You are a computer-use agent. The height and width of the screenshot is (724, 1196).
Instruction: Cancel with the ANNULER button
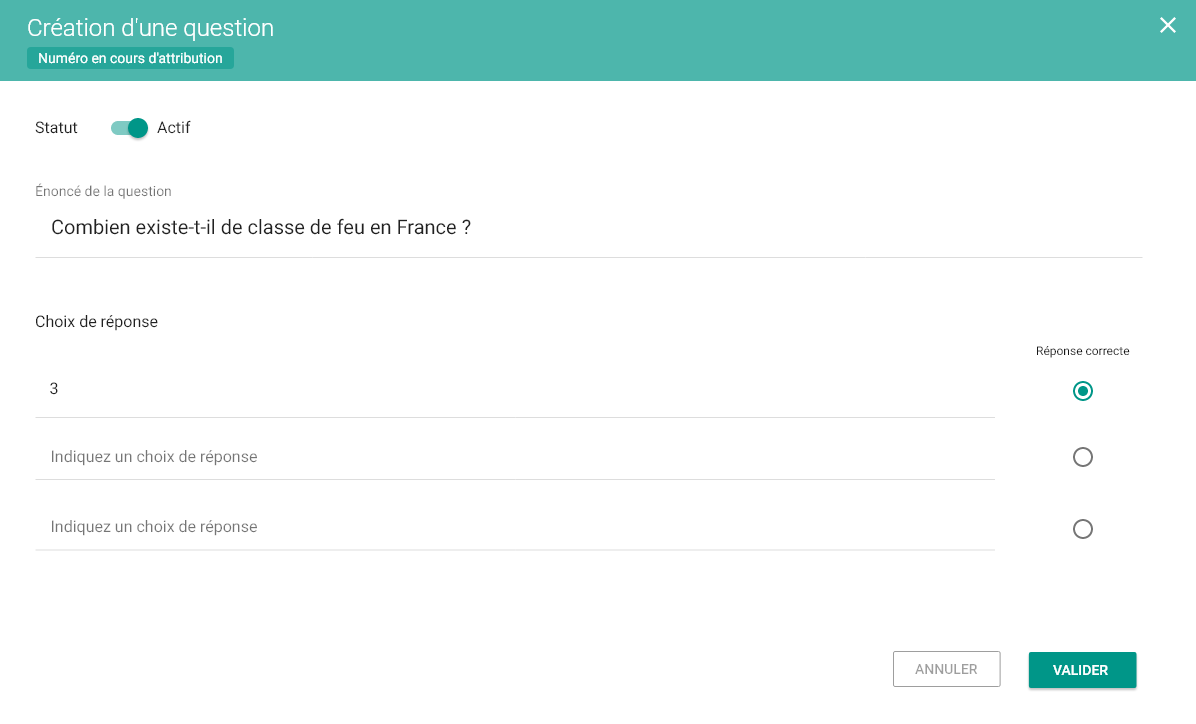[x=947, y=669]
